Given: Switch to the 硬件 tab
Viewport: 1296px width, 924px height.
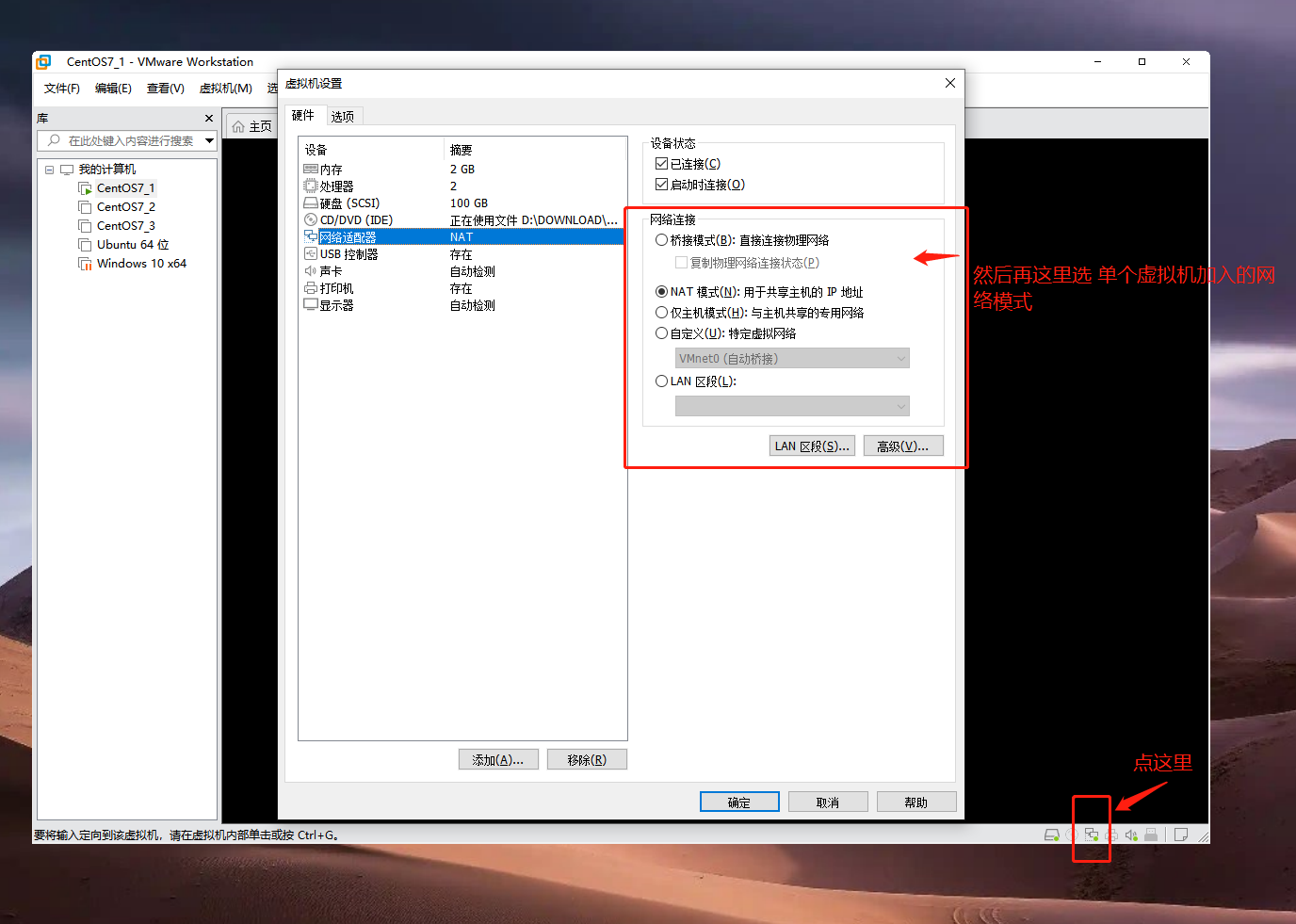Looking at the screenshot, I should (x=303, y=115).
